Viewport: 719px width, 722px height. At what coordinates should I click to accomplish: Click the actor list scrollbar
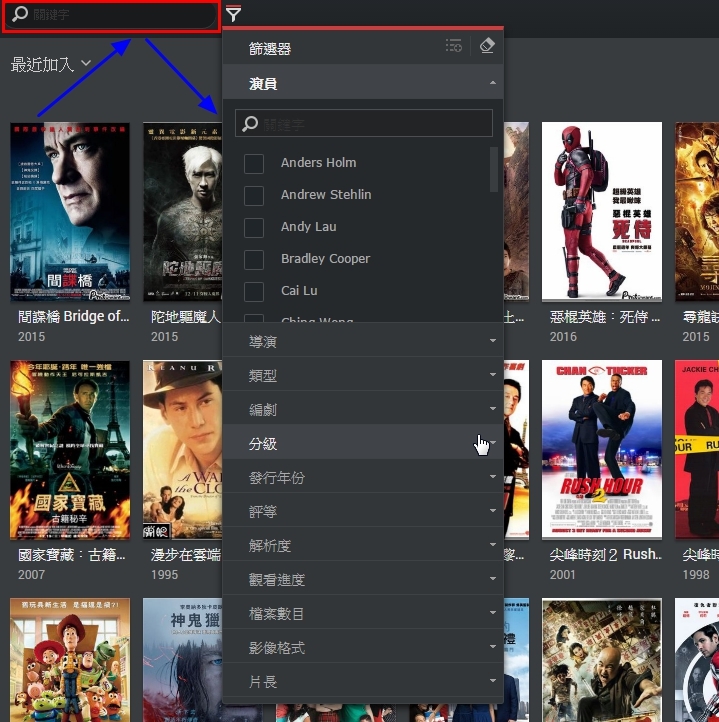point(494,169)
